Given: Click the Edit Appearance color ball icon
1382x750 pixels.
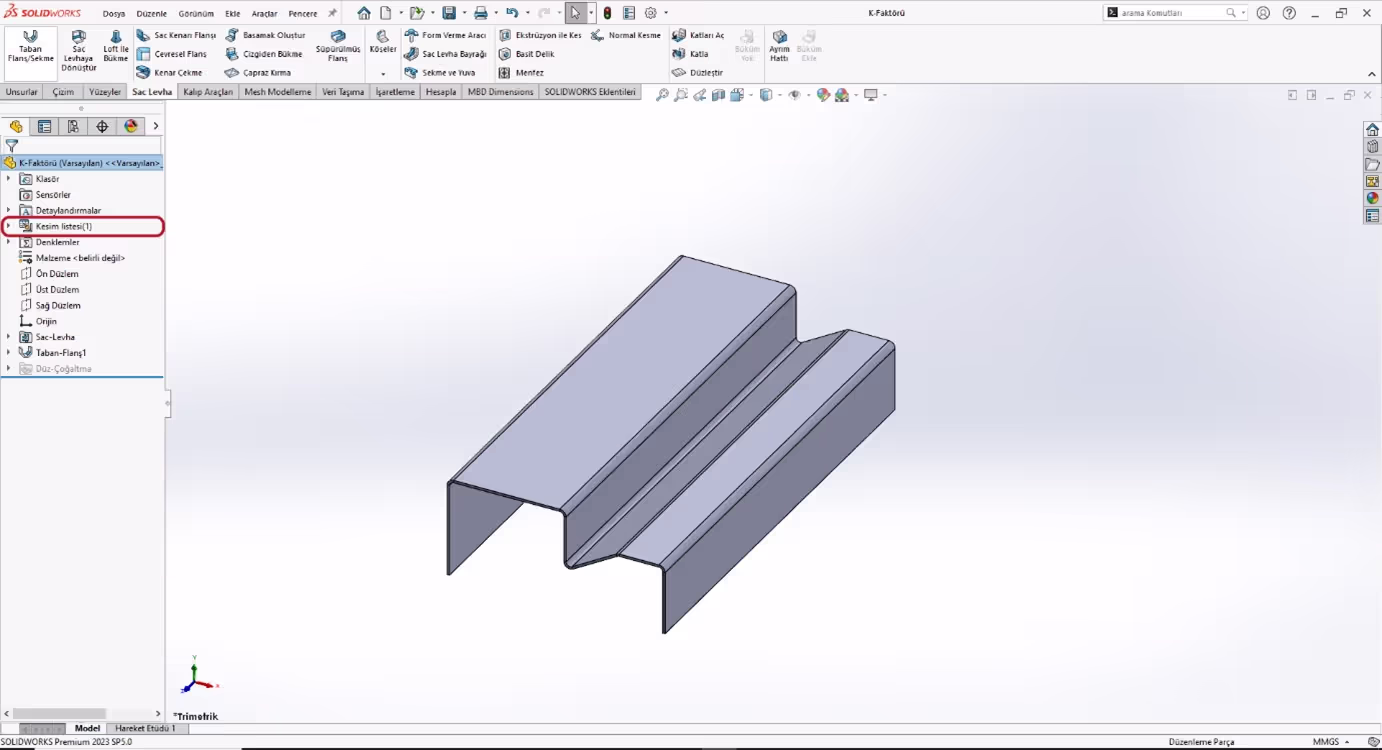Looking at the screenshot, I should coord(823,95).
